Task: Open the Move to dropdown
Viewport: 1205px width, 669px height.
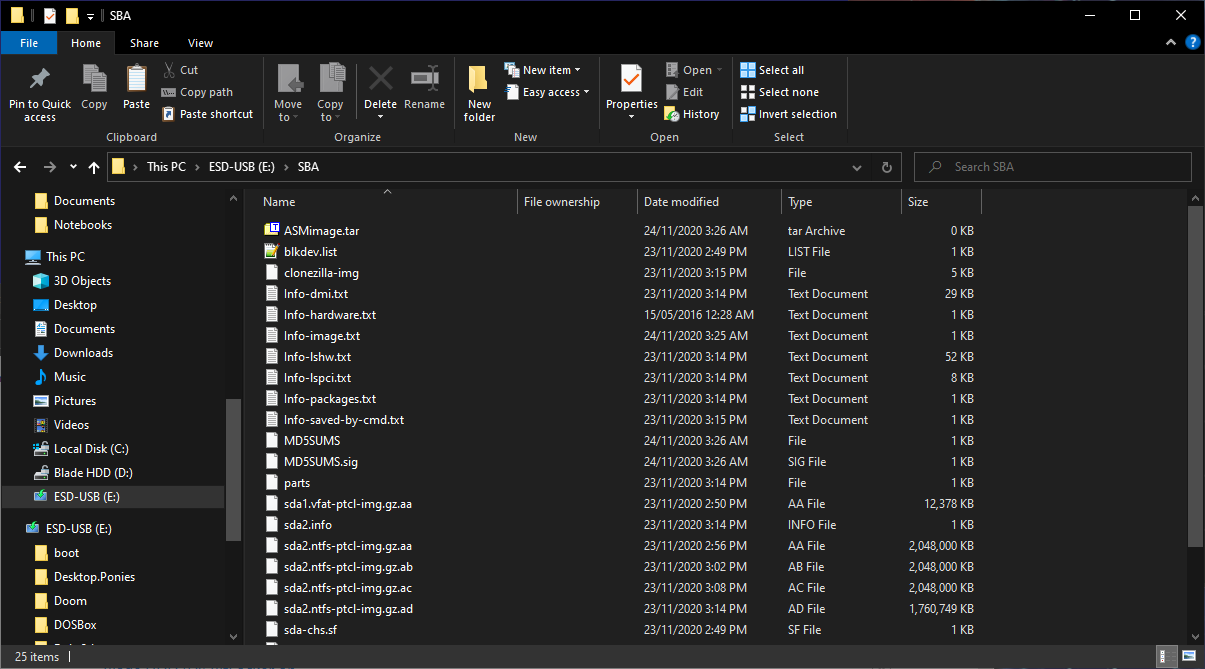Action: tap(288, 93)
